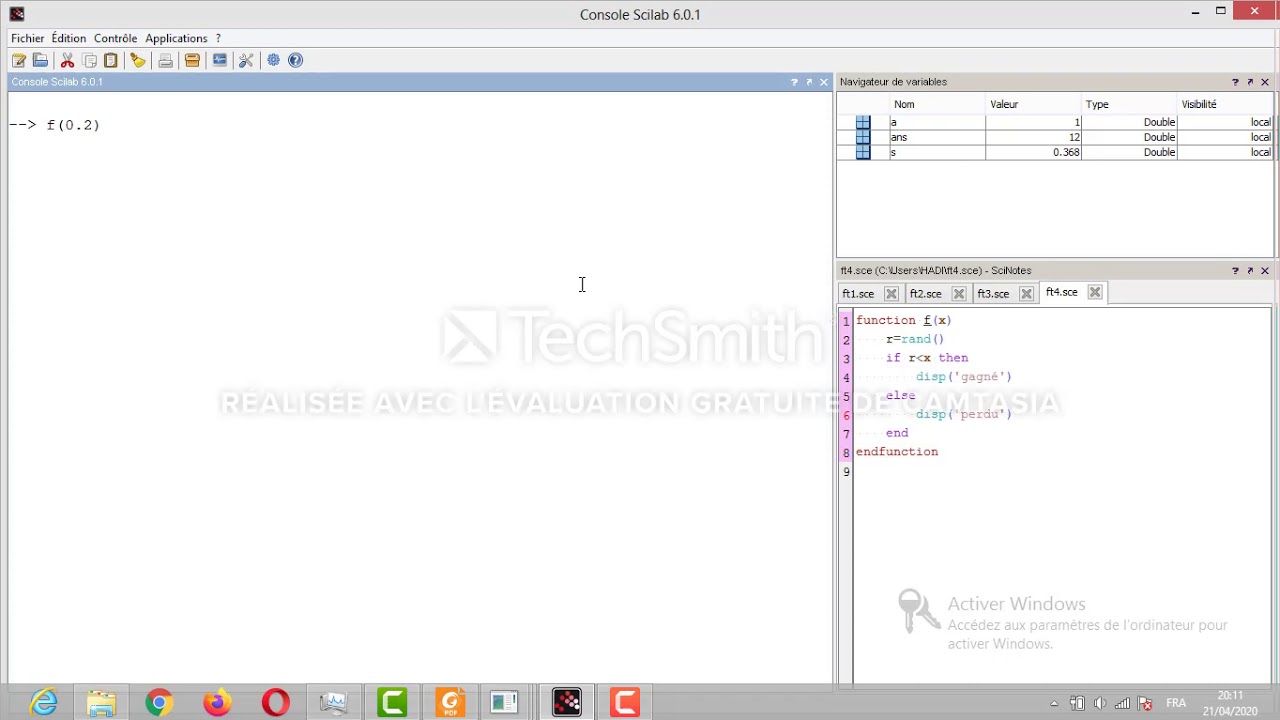Show hidden system tray icons

1054,703
